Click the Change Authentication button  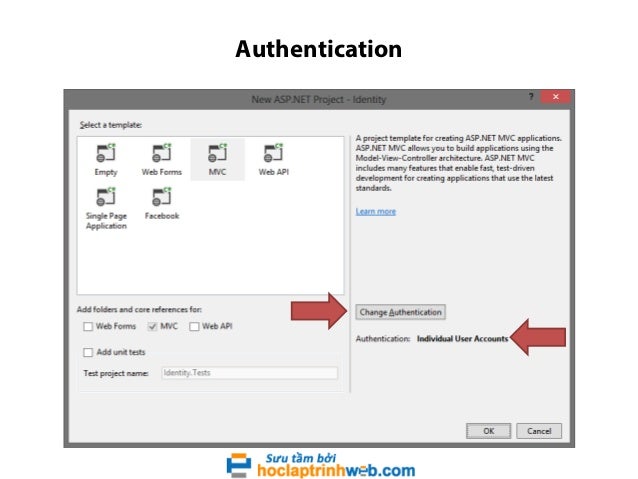(400, 312)
